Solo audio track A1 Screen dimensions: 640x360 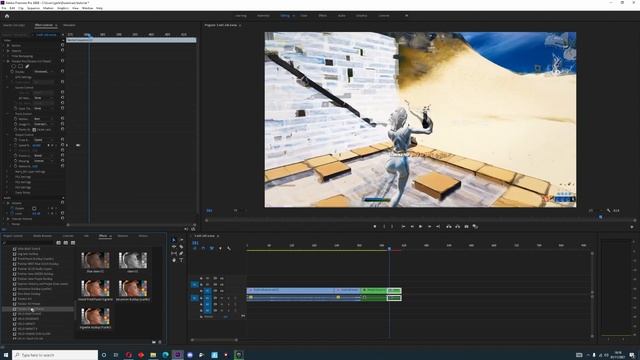[x=229, y=298]
